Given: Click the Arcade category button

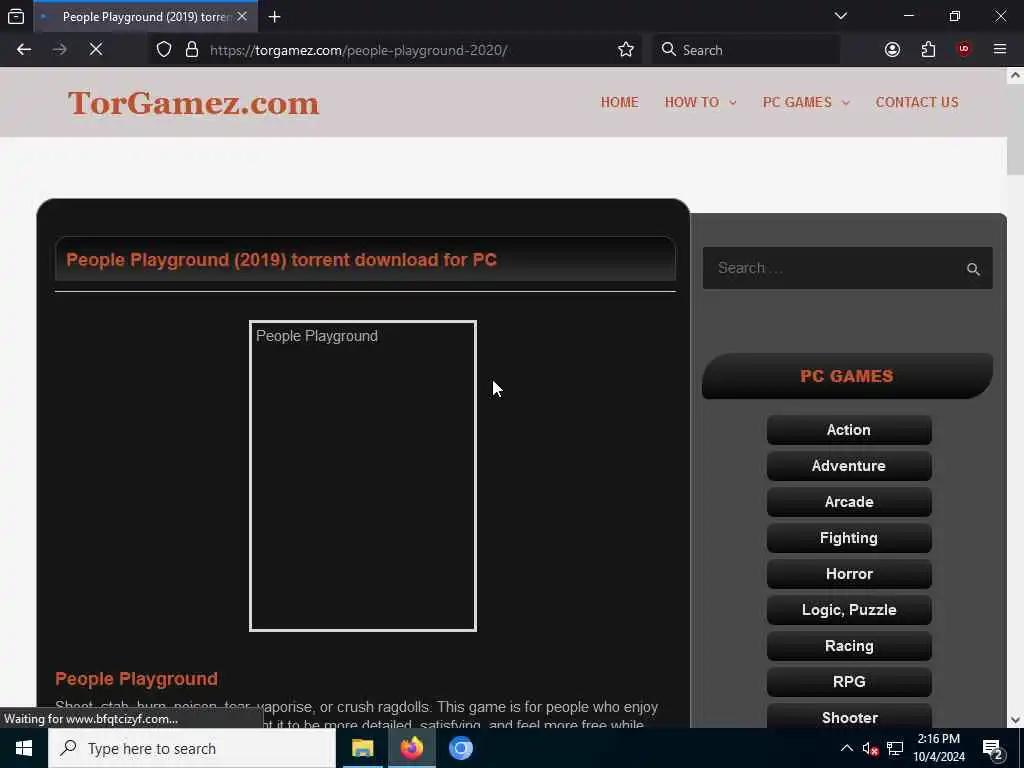Looking at the screenshot, I should (x=849, y=502).
